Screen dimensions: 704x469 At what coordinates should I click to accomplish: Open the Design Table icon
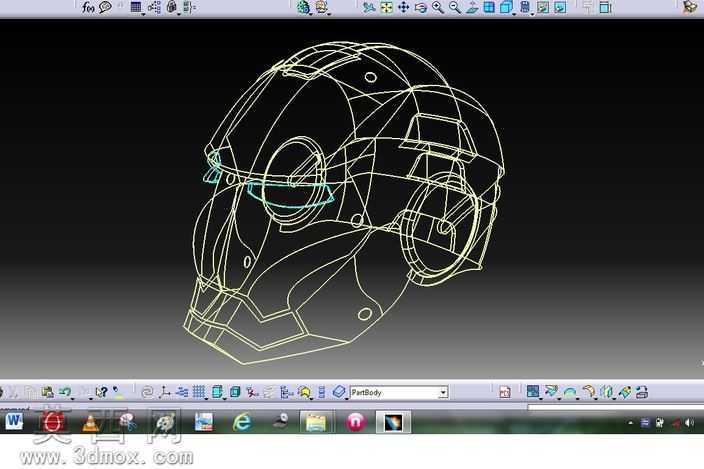pyautogui.click(x=136, y=7)
